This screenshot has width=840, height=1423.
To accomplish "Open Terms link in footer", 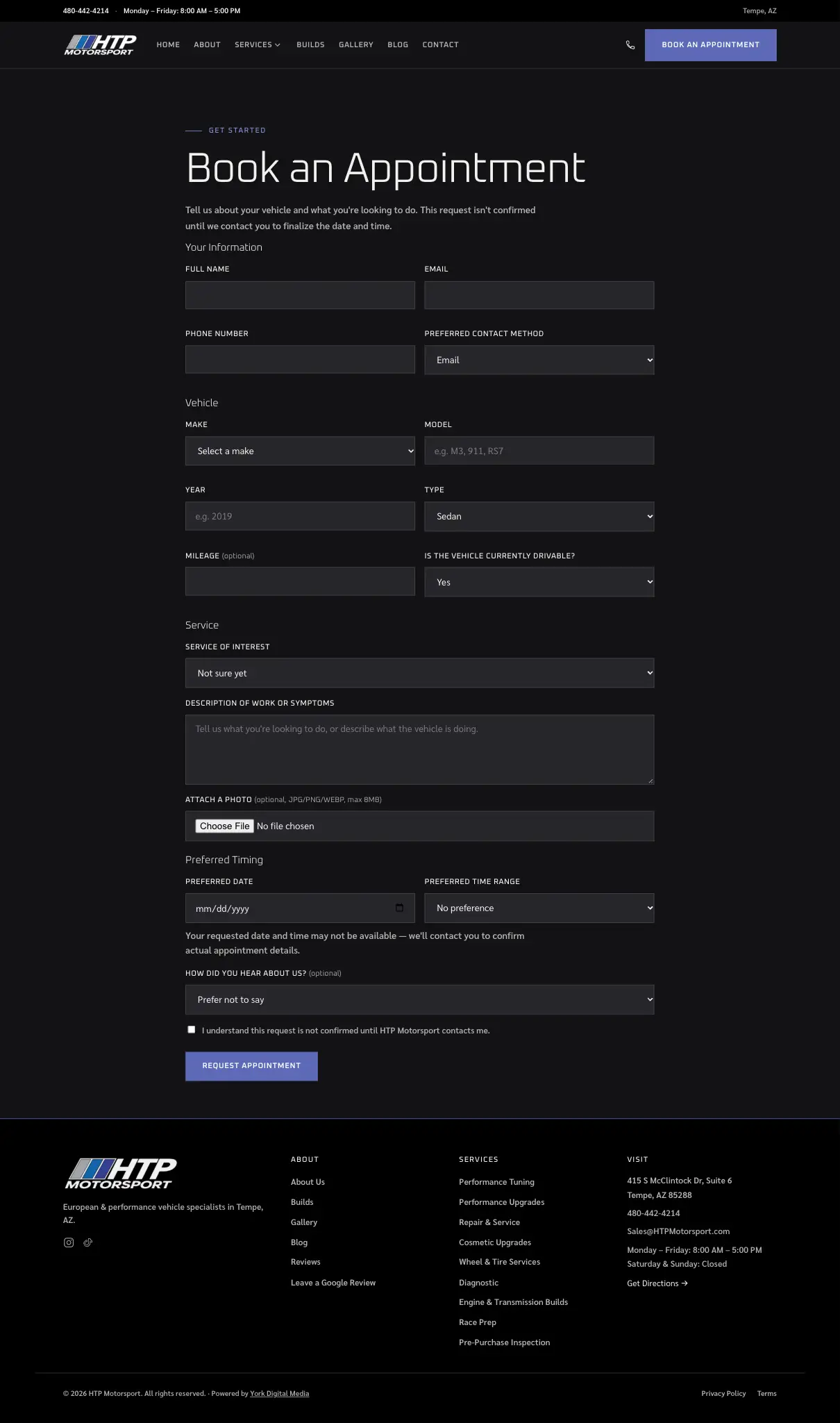I will (x=766, y=1393).
